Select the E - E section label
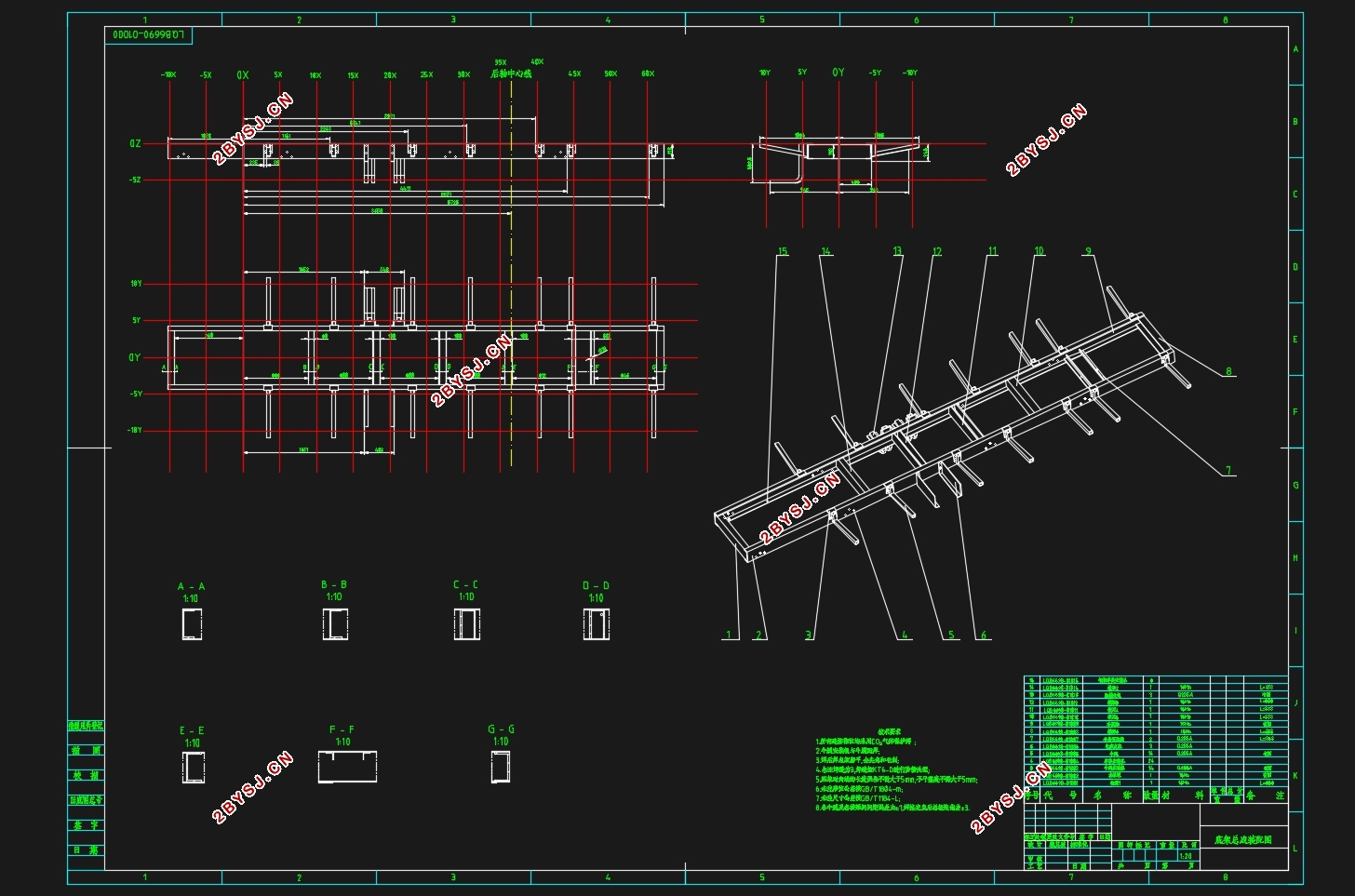1355x896 pixels. point(192,731)
